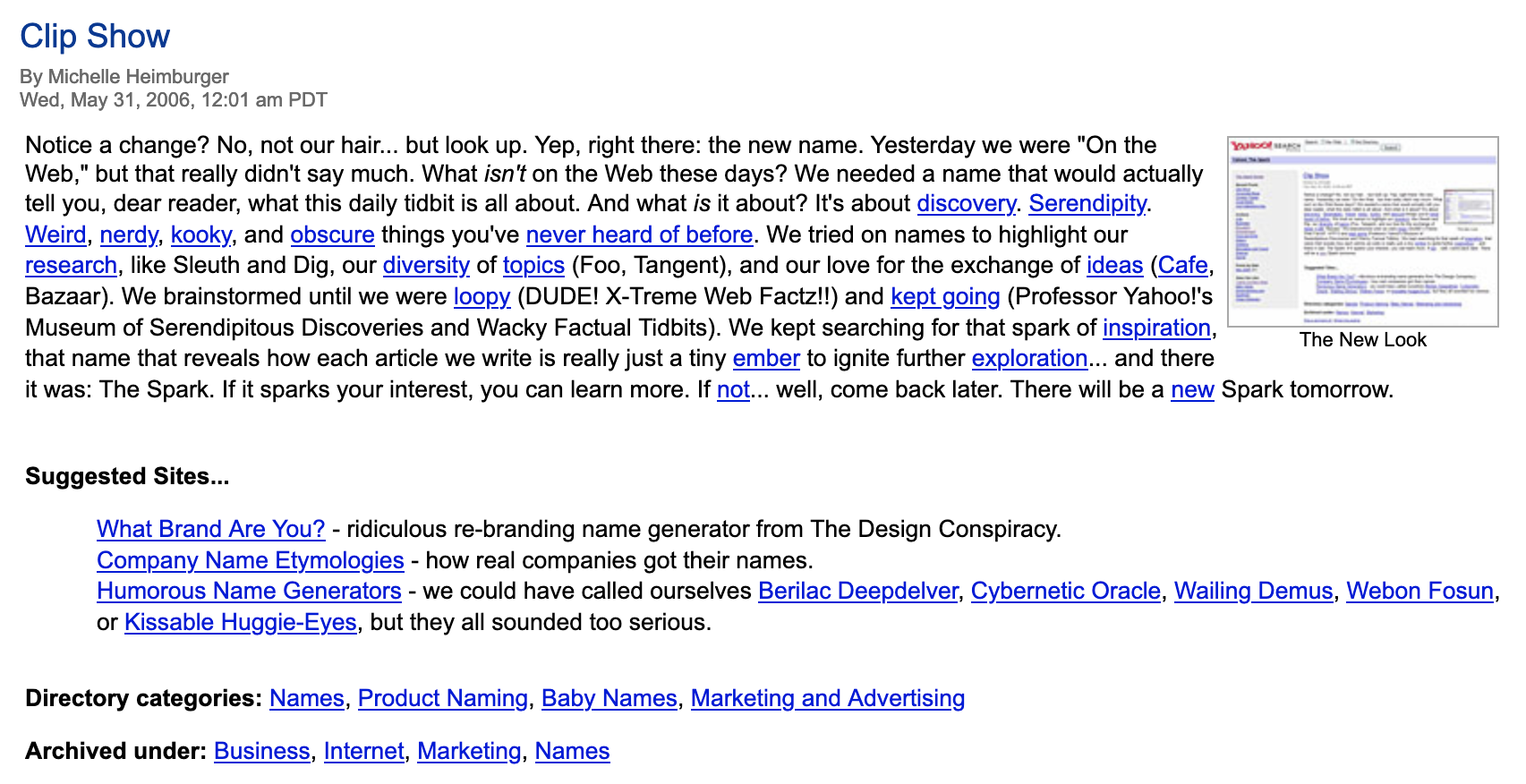Follow the 'Serendipity' hyperlink
The height and width of the screenshot is (784, 1526).
1087,204
